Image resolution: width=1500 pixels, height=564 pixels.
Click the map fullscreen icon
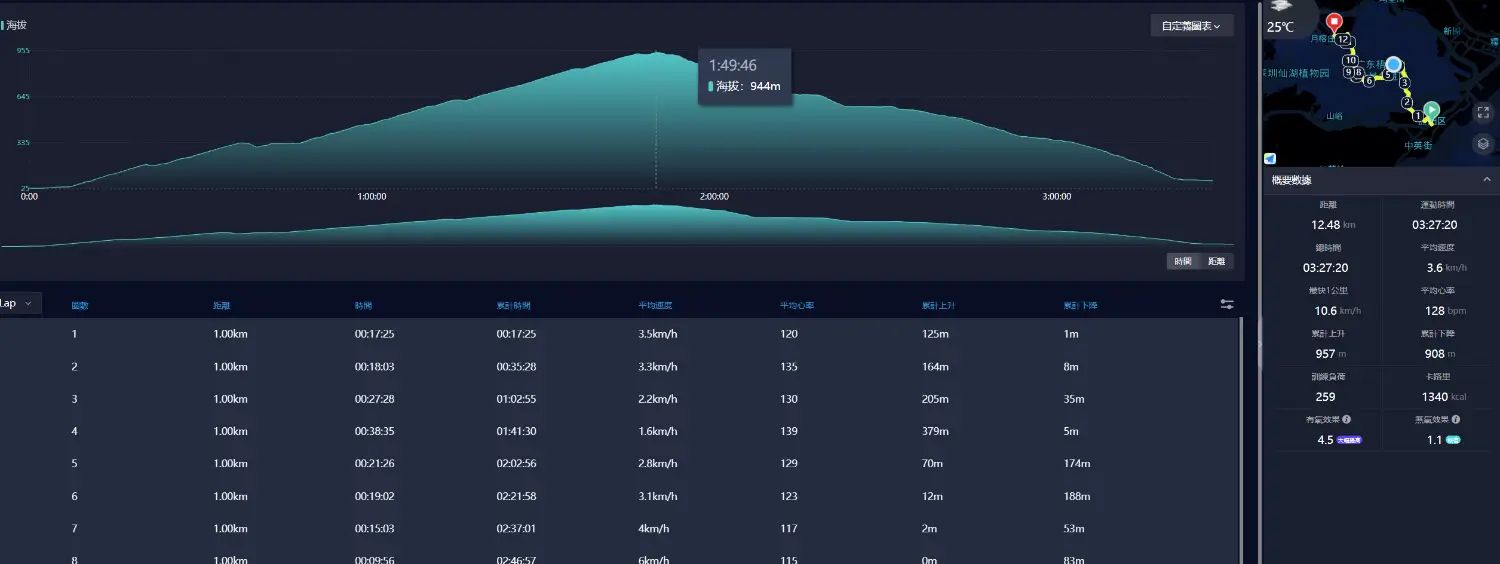1483,115
